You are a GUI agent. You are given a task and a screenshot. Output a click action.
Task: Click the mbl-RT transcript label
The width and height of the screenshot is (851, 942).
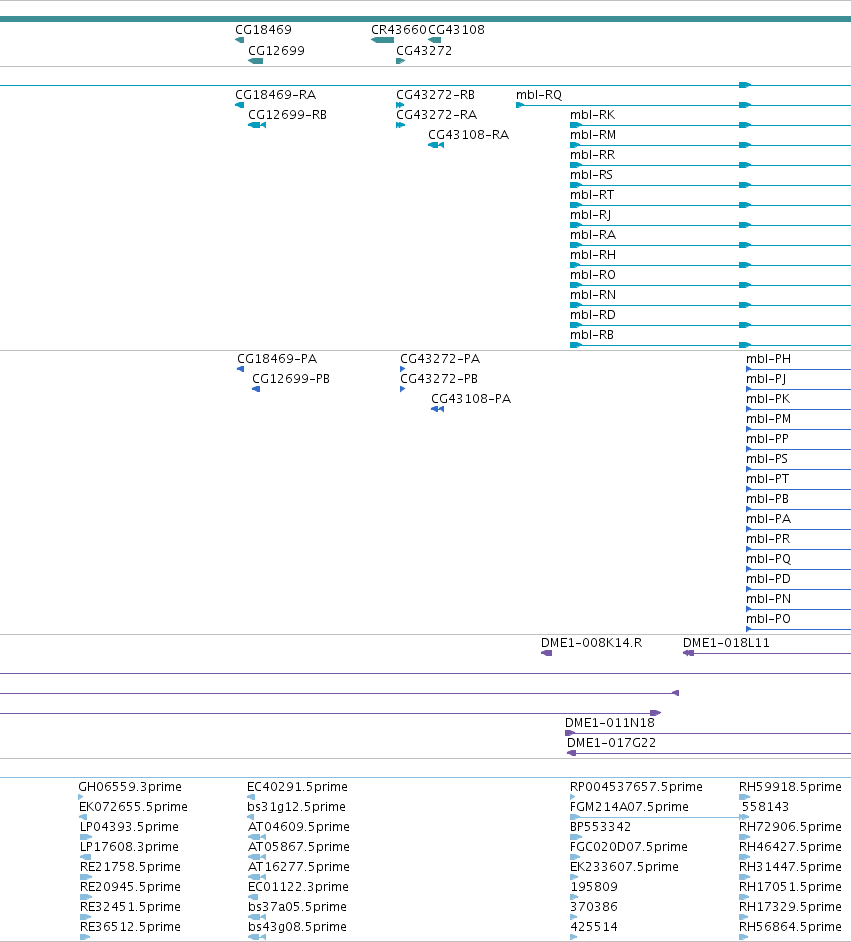pyautogui.click(x=592, y=195)
